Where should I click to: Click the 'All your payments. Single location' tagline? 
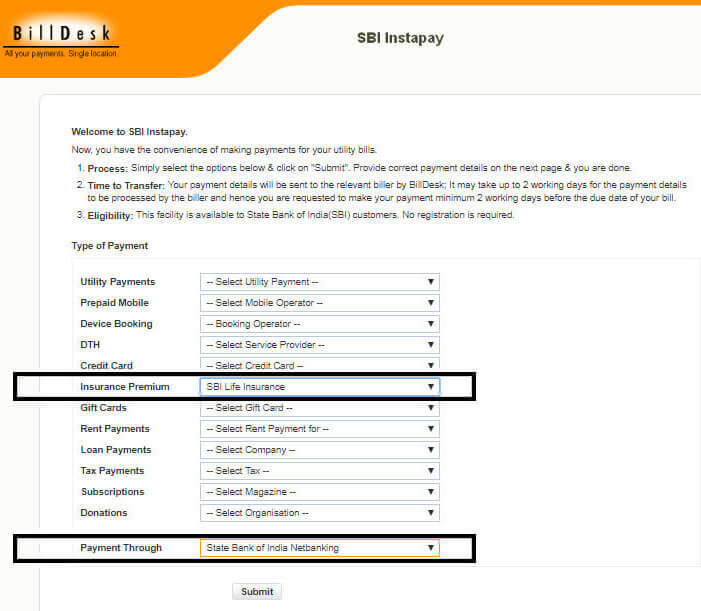60,54
